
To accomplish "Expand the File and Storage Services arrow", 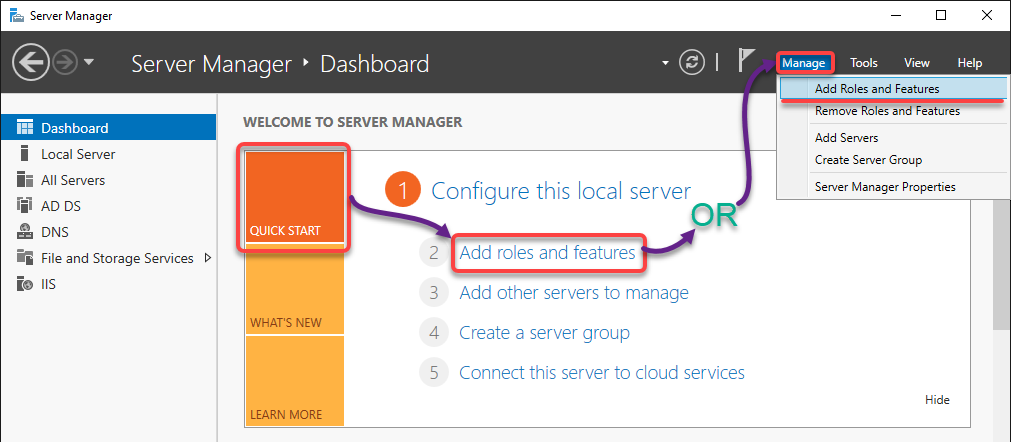I will tap(208, 258).
